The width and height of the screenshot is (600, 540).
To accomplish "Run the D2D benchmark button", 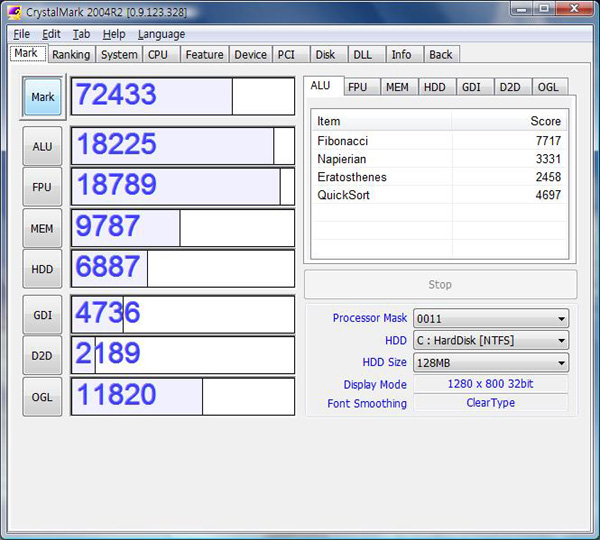I will 42,356.
